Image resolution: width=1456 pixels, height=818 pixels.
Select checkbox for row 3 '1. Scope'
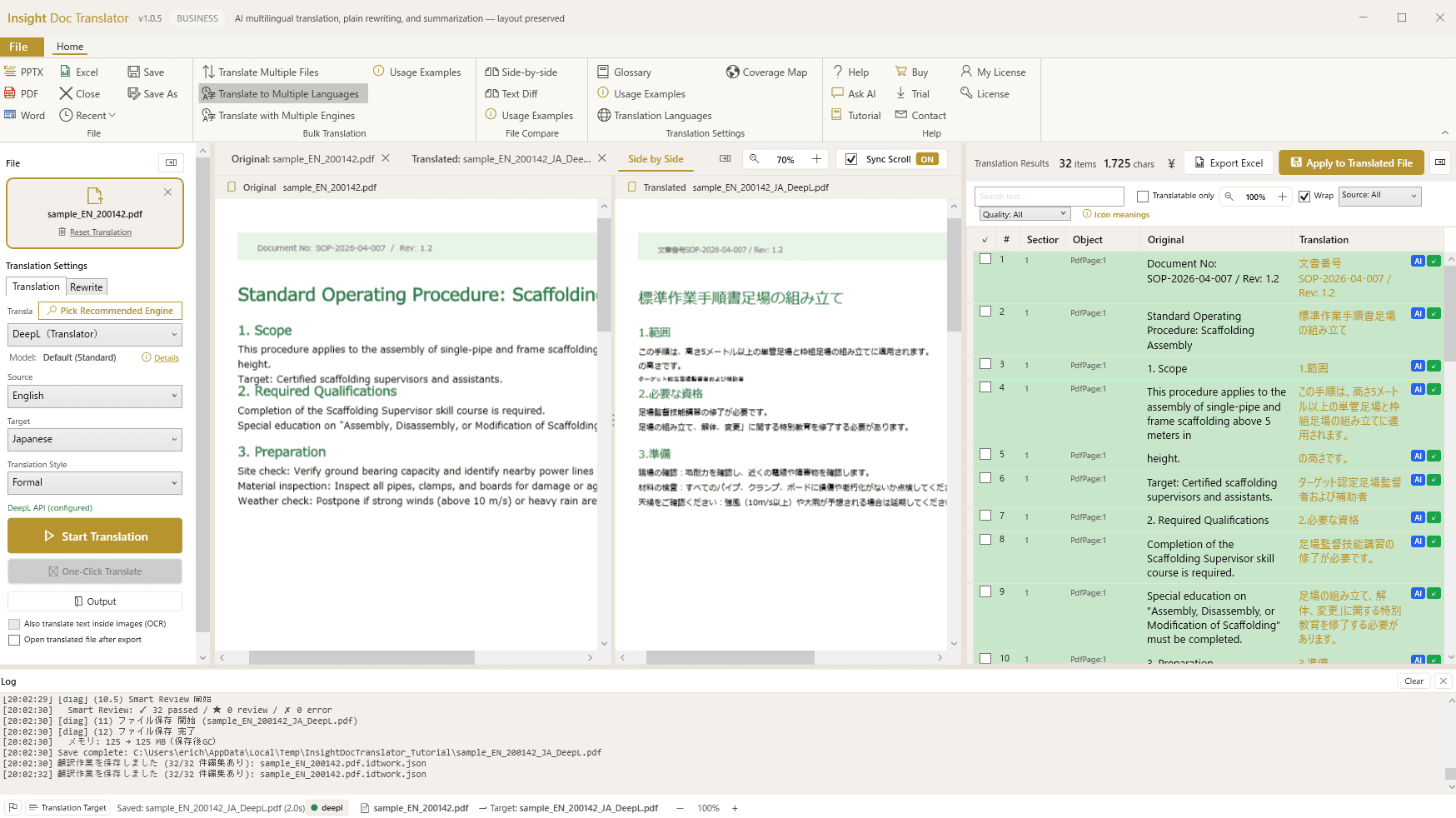click(x=985, y=364)
